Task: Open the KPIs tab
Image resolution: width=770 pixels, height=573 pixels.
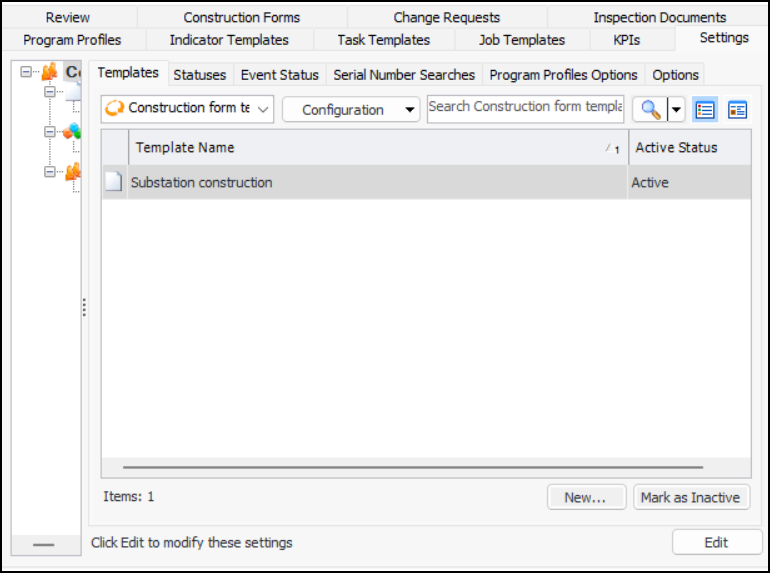Action: [x=628, y=40]
